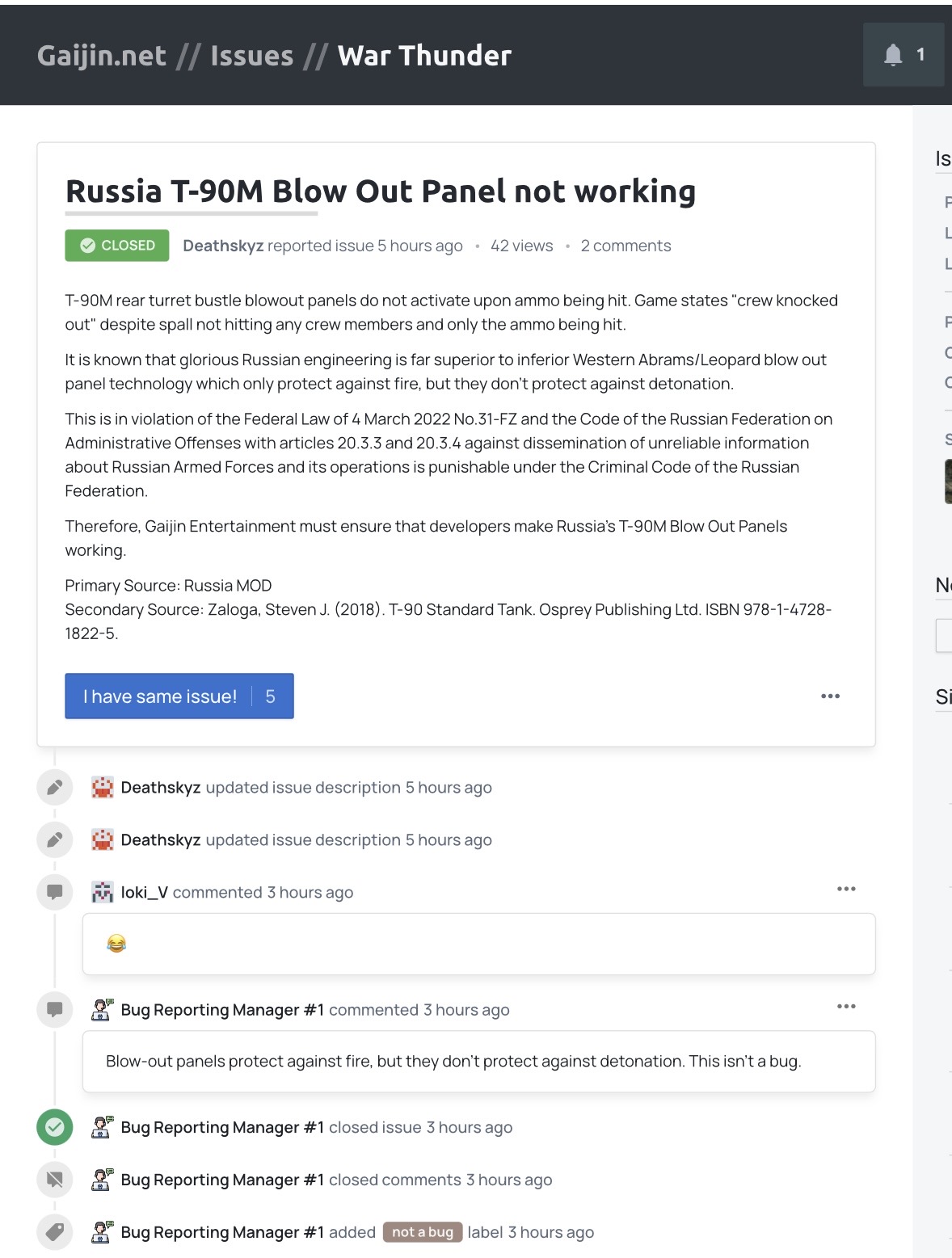Screen dimensions: 952x1258
Task: Open Deathskyz reporter profile link
Action: tap(223, 246)
